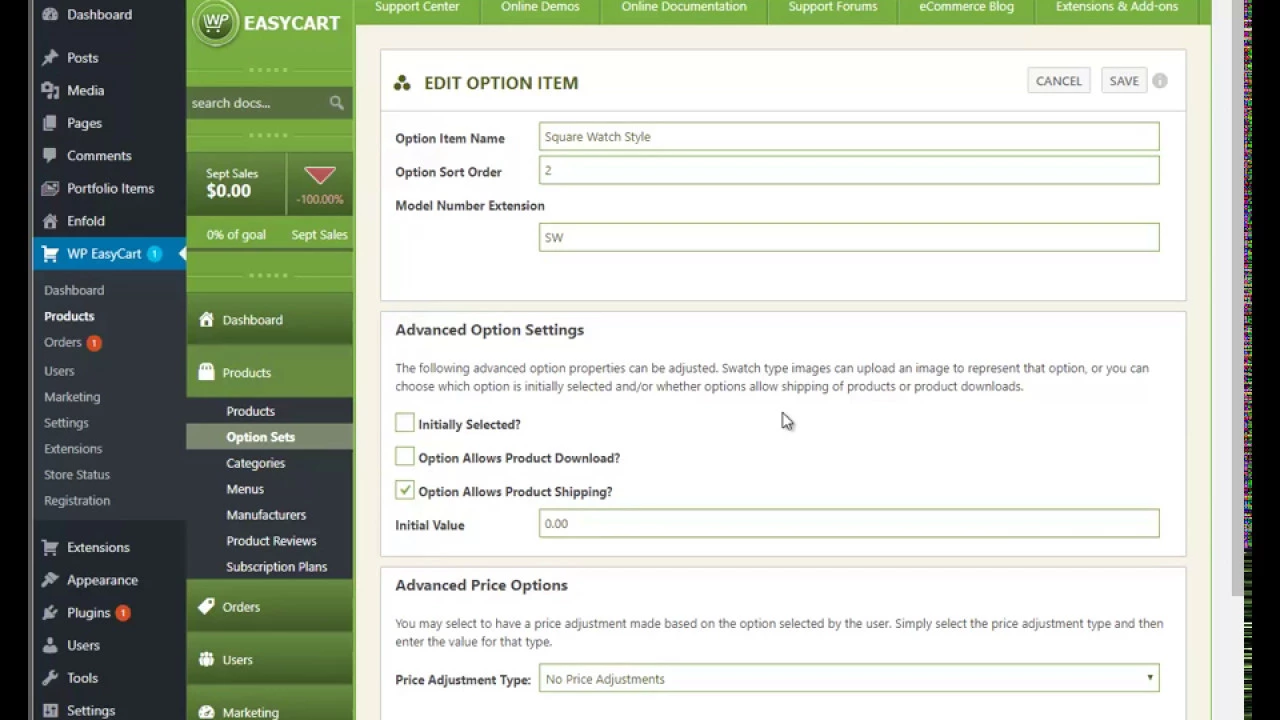Open the Online Documentation tab
This screenshot has width=1280, height=720.
[684, 9]
